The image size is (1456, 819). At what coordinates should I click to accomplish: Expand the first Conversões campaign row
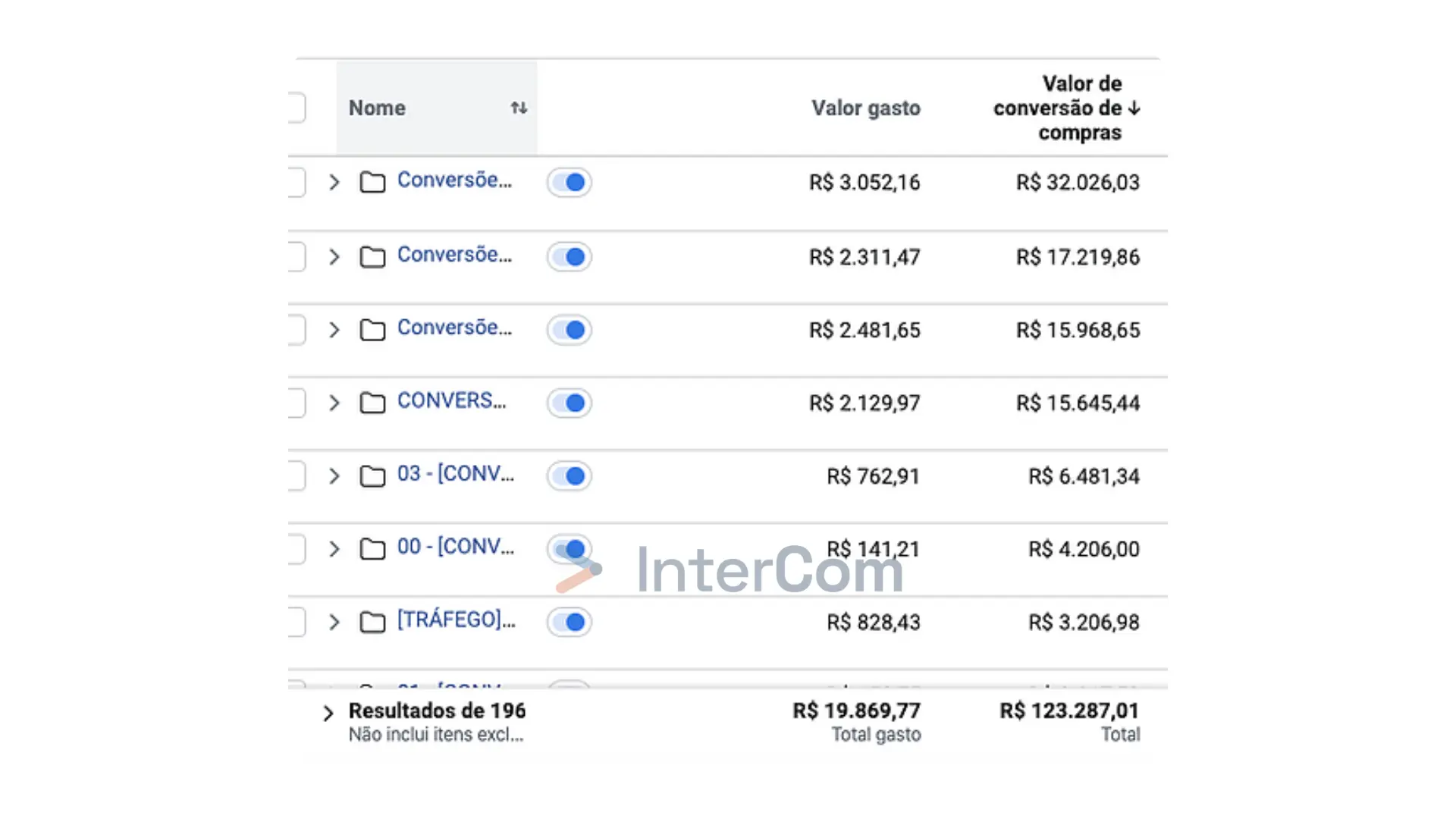(334, 182)
